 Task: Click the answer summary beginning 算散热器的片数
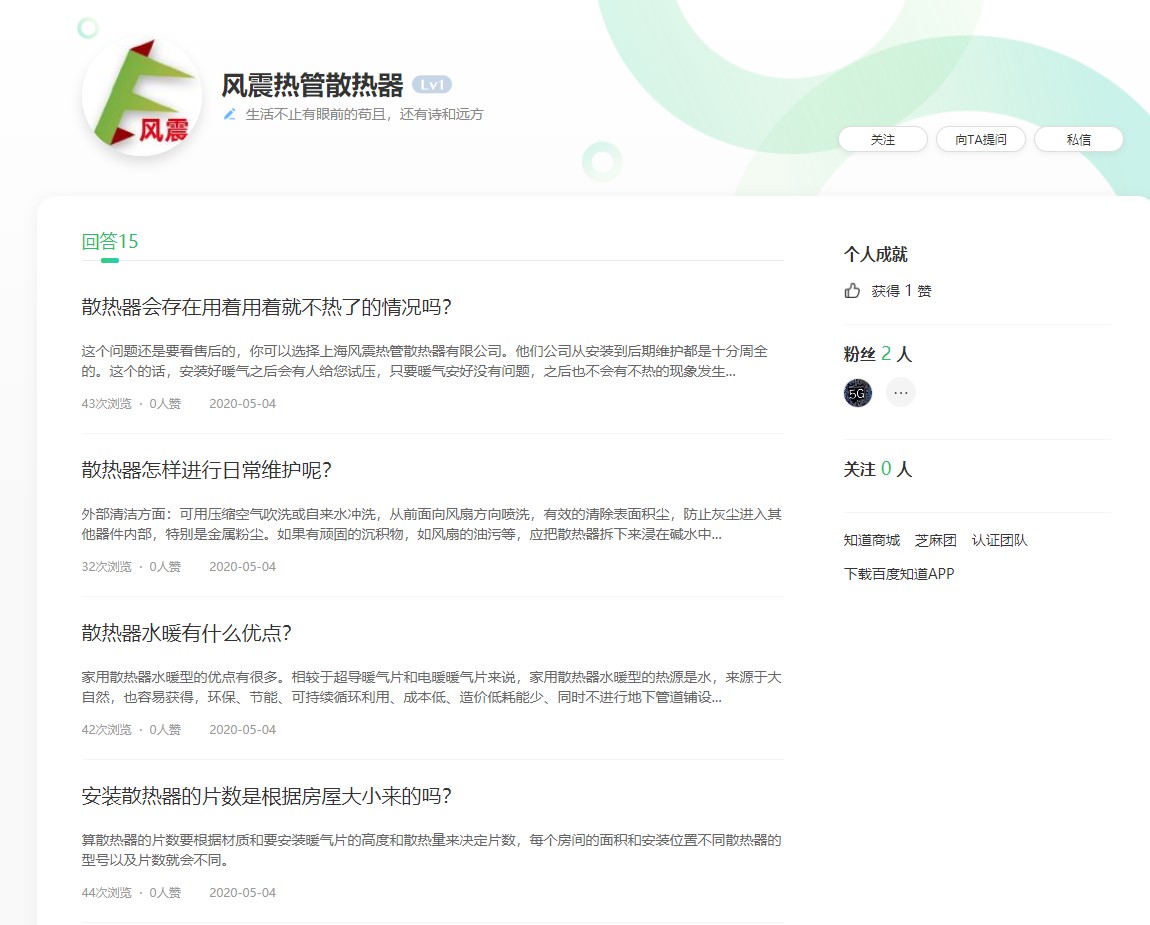click(431, 849)
